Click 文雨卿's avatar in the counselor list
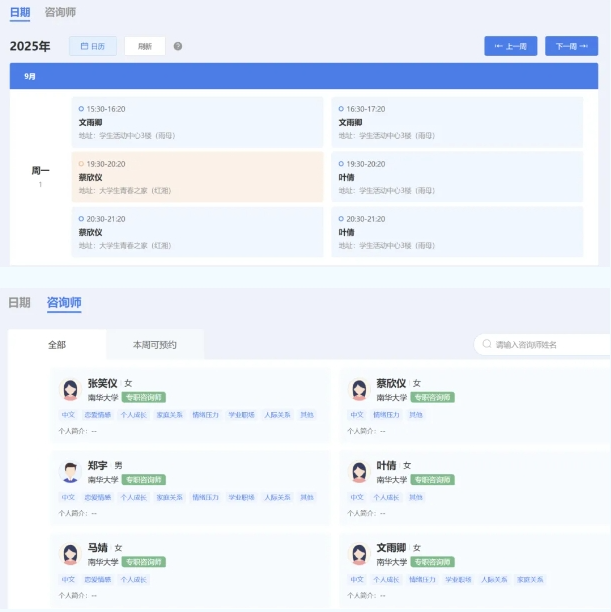611x612 pixels. 359,554
